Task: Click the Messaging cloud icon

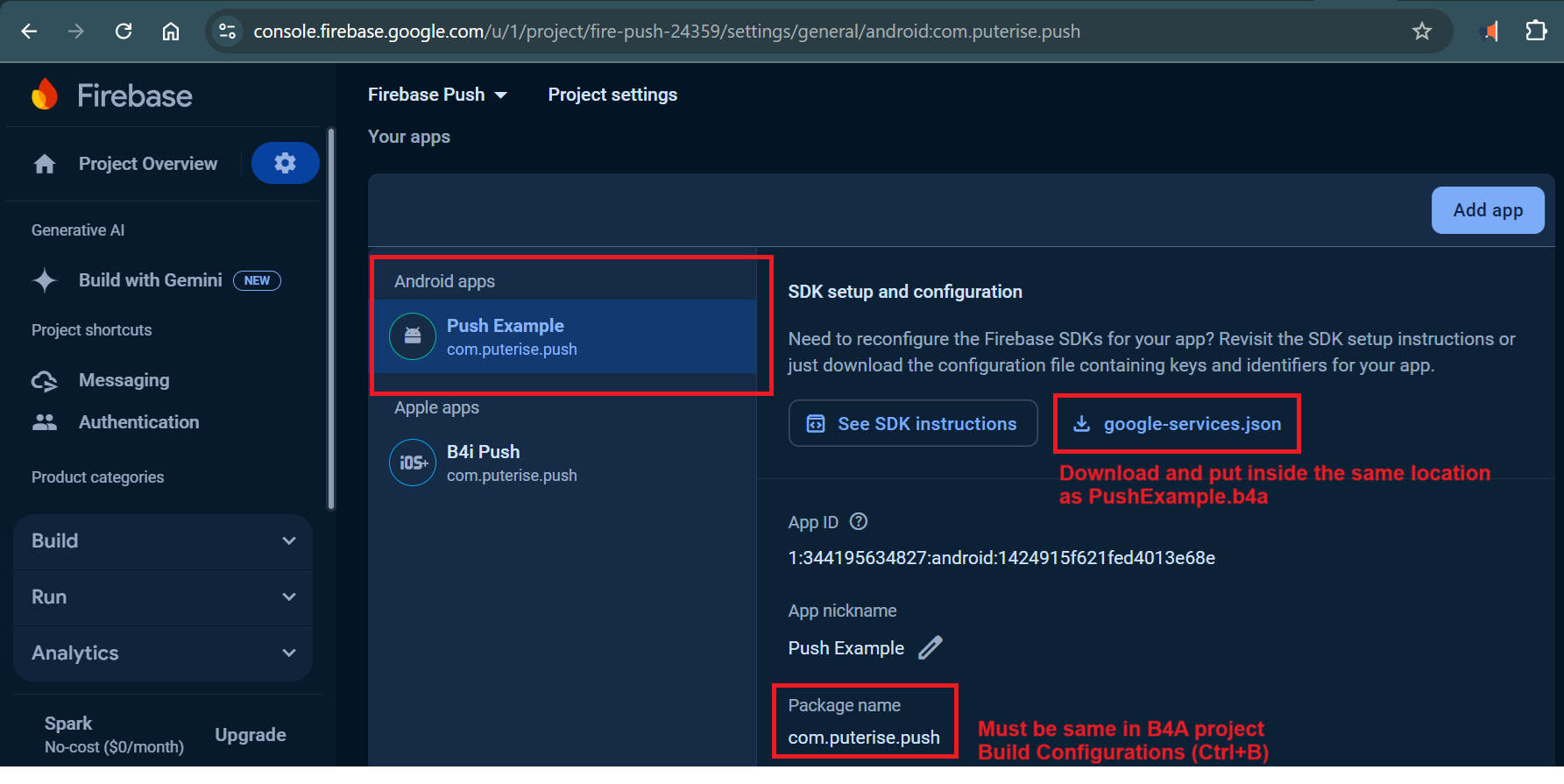Action: [x=45, y=381]
